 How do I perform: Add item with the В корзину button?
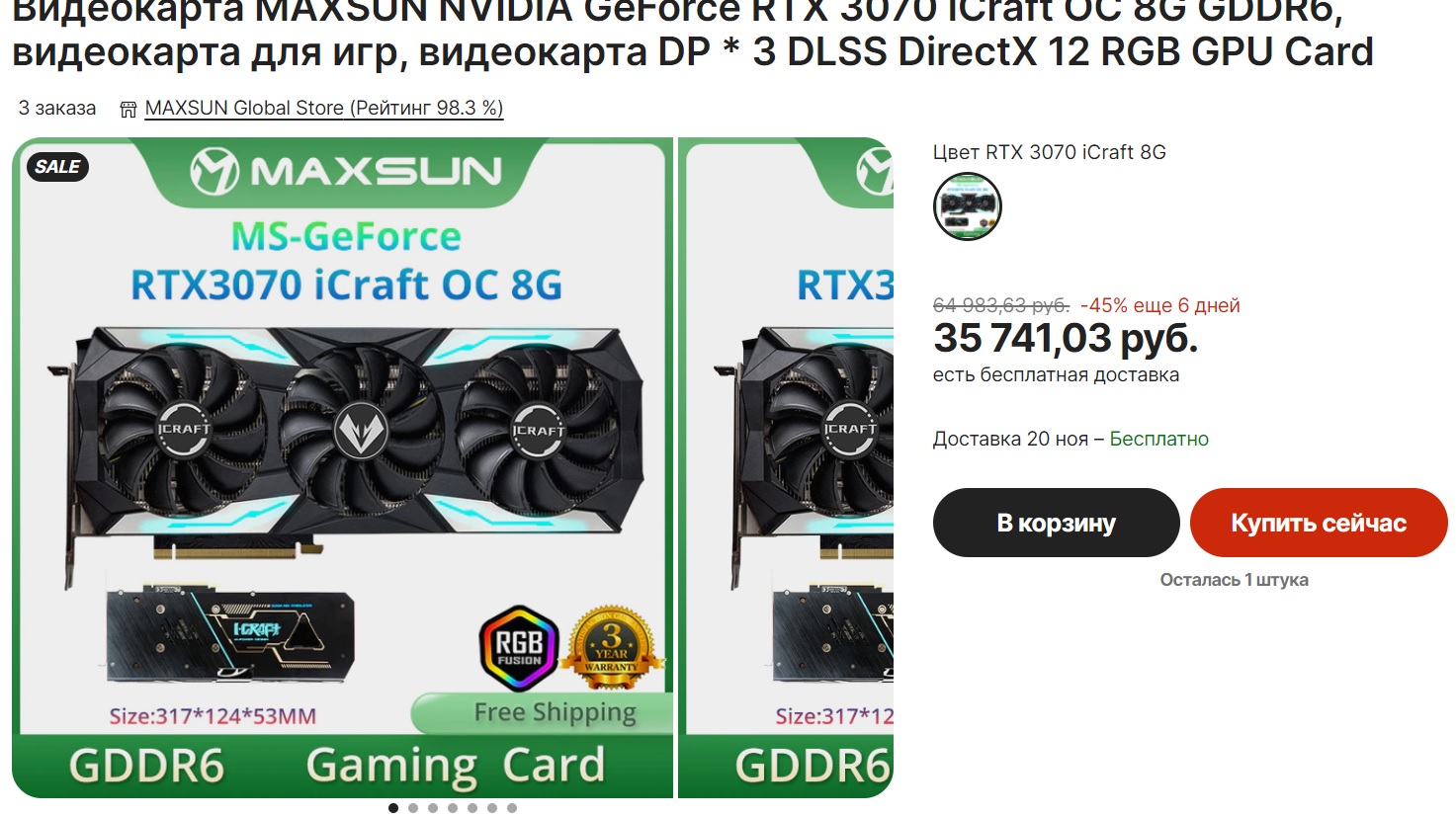(1056, 523)
